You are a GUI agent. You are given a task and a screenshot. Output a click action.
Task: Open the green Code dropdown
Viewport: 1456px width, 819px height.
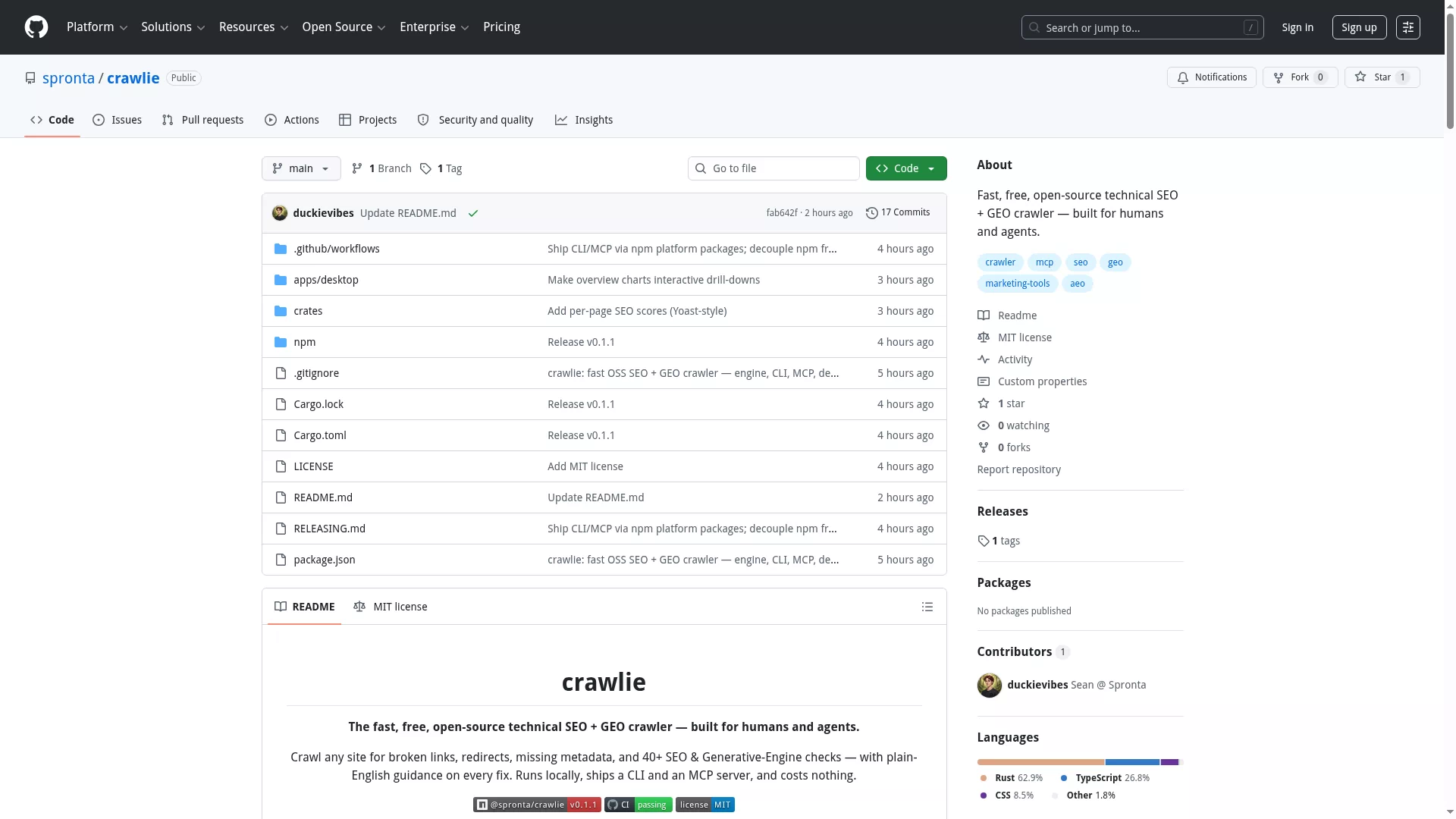(906, 168)
